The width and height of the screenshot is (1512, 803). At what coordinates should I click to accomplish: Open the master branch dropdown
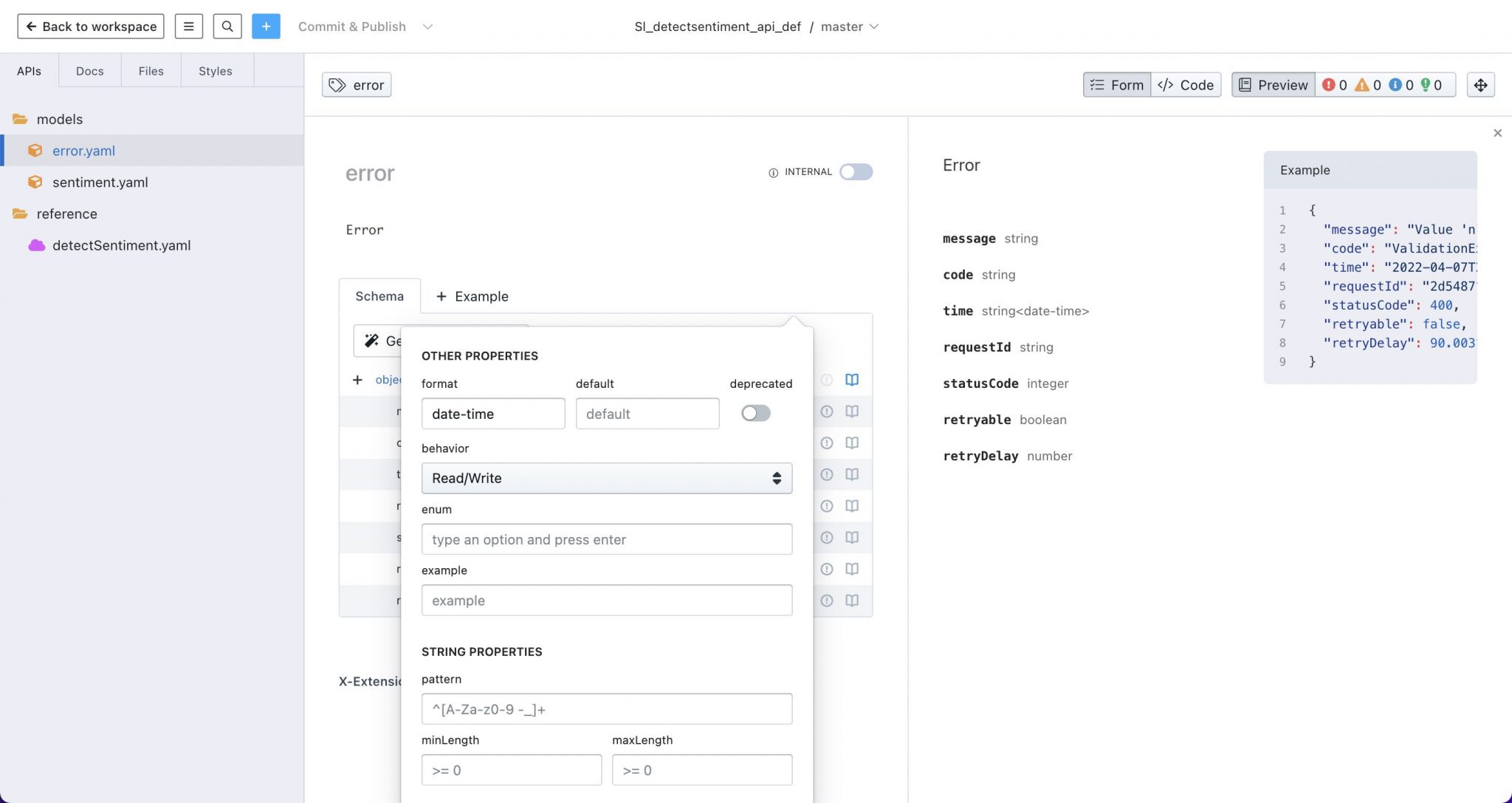click(x=875, y=27)
